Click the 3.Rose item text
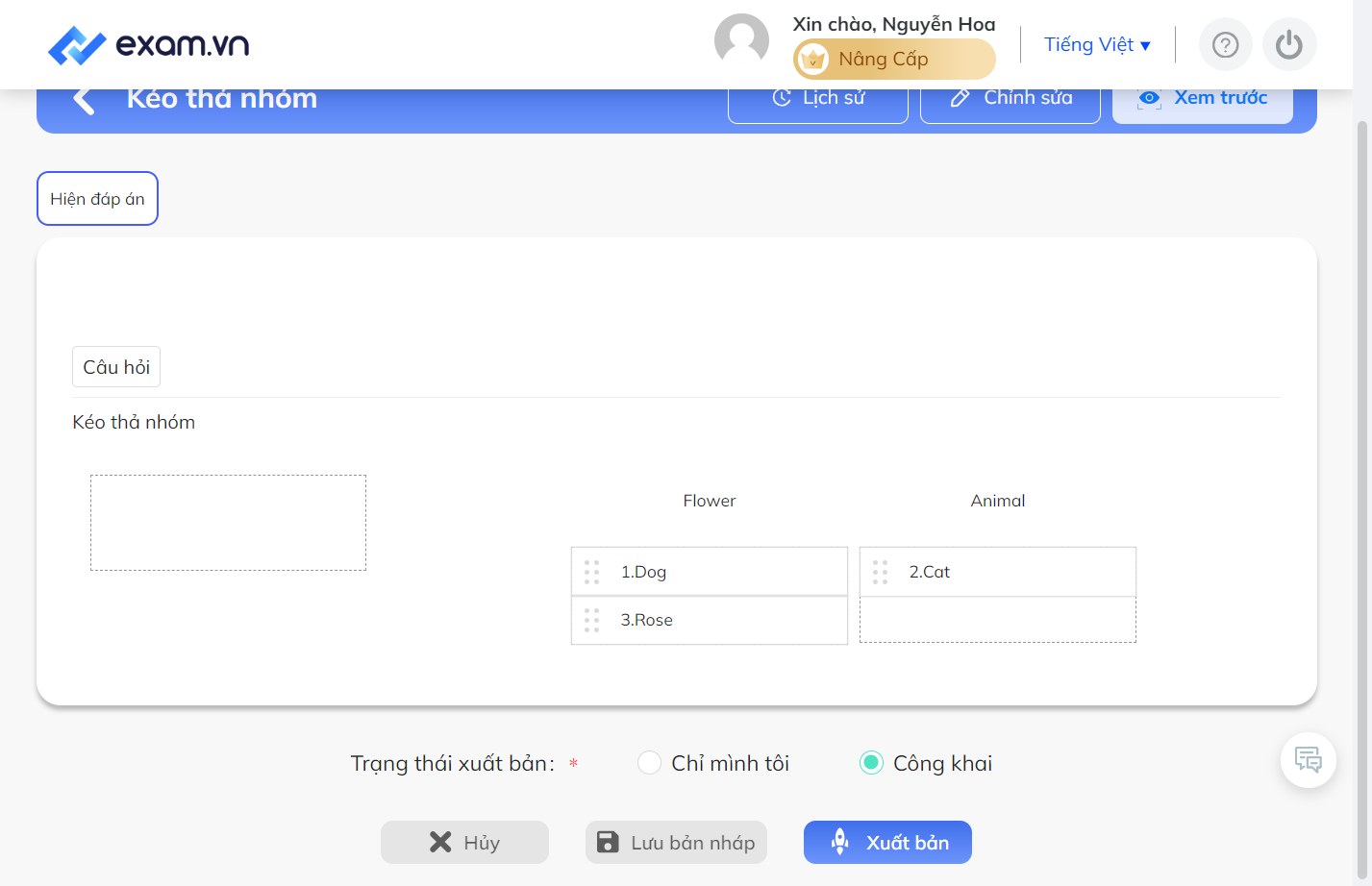This screenshot has width=1372, height=886. pos(646,620)
